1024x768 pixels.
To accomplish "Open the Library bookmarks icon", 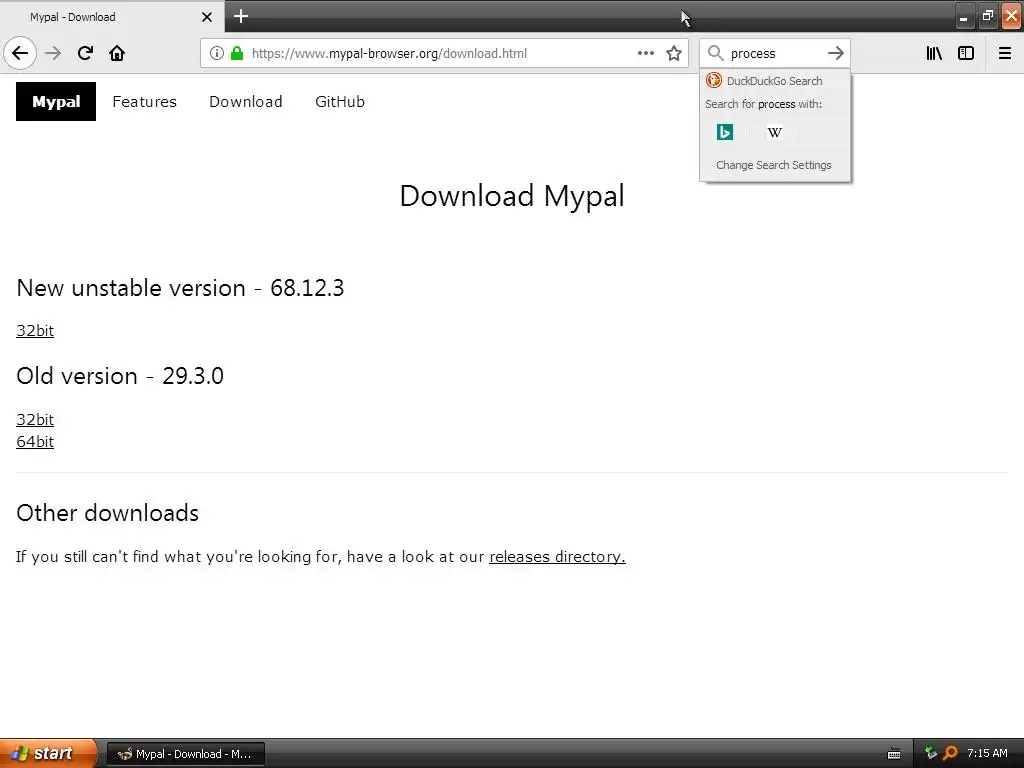I will 934,53.
